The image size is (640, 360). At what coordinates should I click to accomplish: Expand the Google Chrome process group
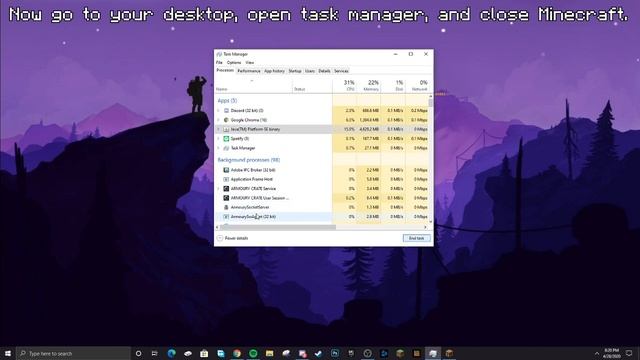[x=218, y=120]
